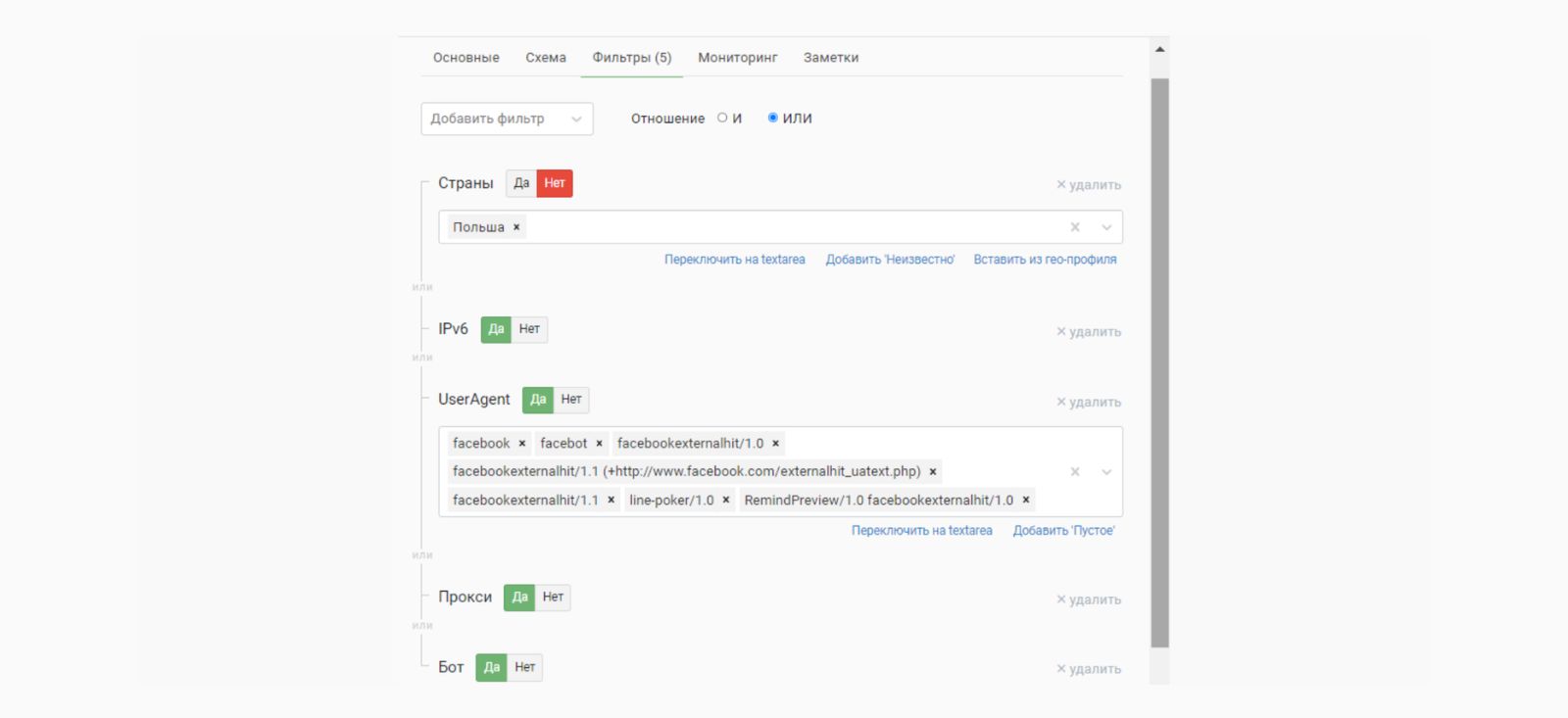The width and height of the screenshot is (1568, 718).
Task: Clear all values in the Страны field
Action: (1075, 227)
